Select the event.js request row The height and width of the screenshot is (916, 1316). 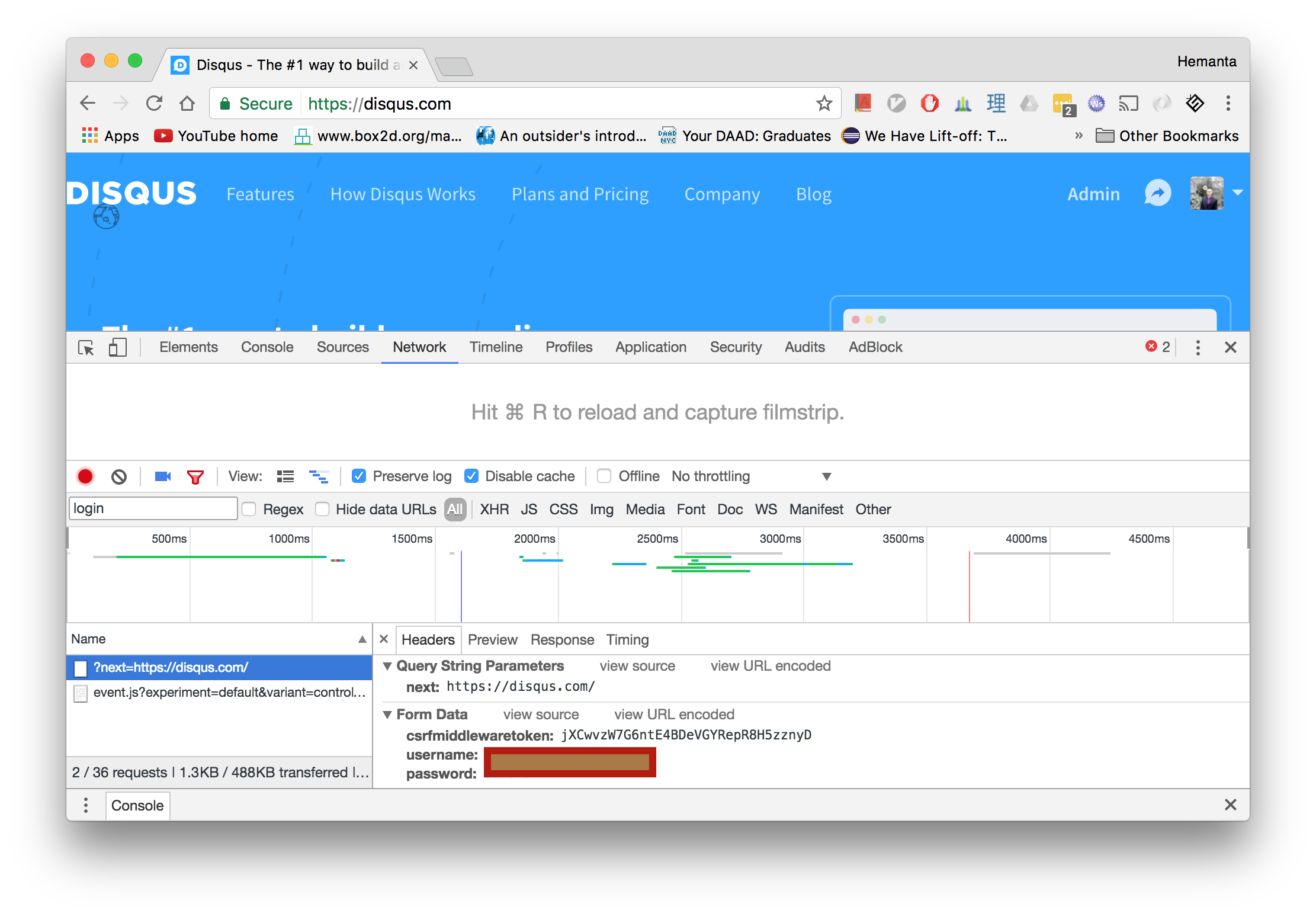(219, 693)
